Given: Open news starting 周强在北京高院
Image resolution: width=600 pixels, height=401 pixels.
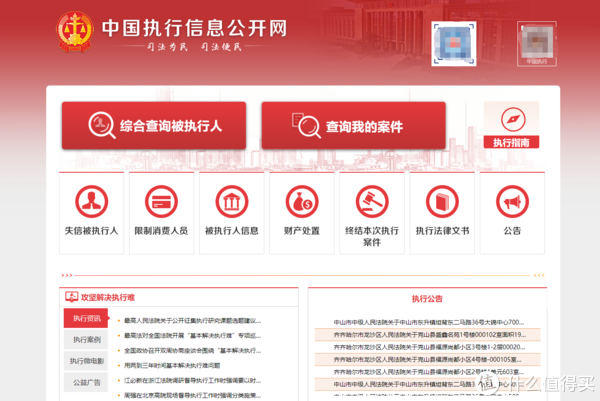Looking at the screenshot, I should [x=192, y=395].
